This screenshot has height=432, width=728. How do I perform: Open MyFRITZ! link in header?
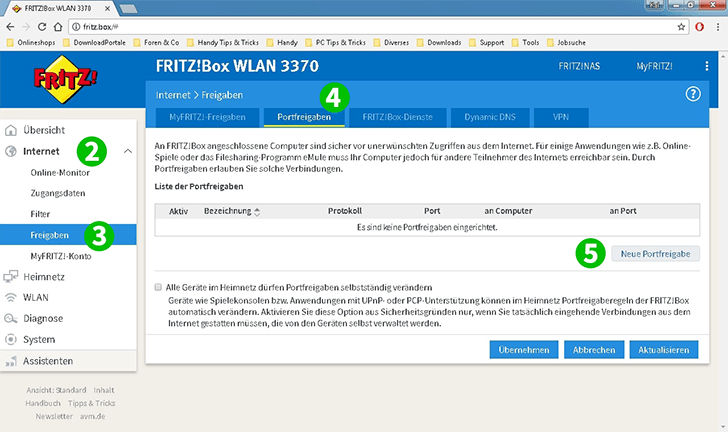click(654, 66)
